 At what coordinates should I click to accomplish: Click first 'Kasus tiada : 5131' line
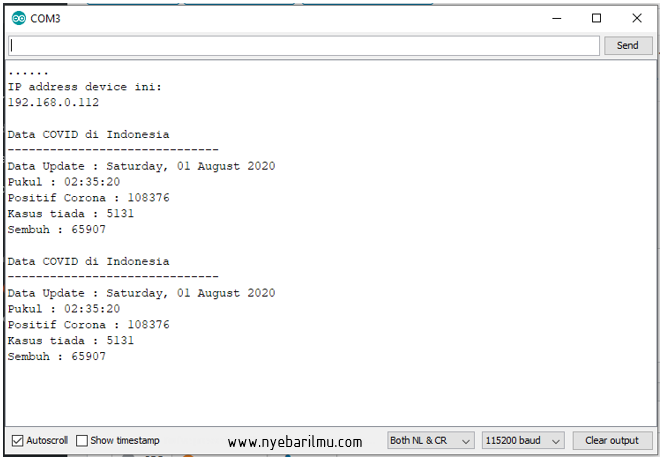pos(71,213)
